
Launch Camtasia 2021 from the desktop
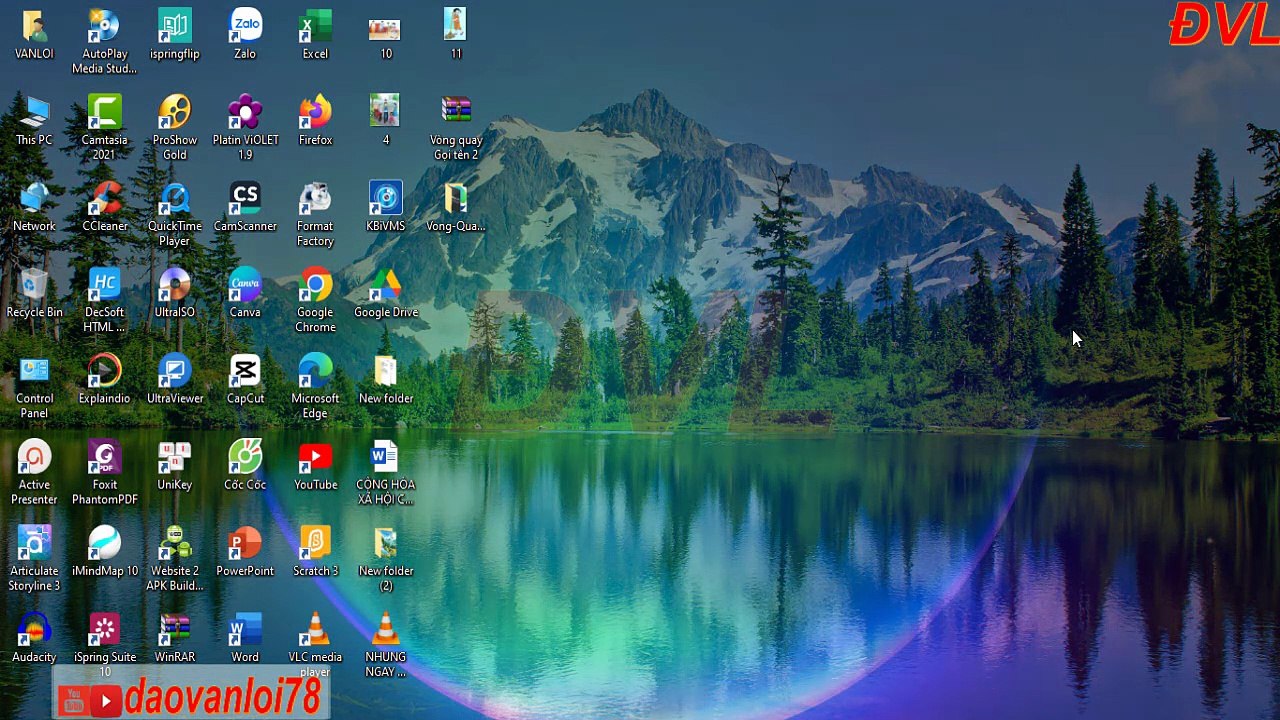[104, 113]
